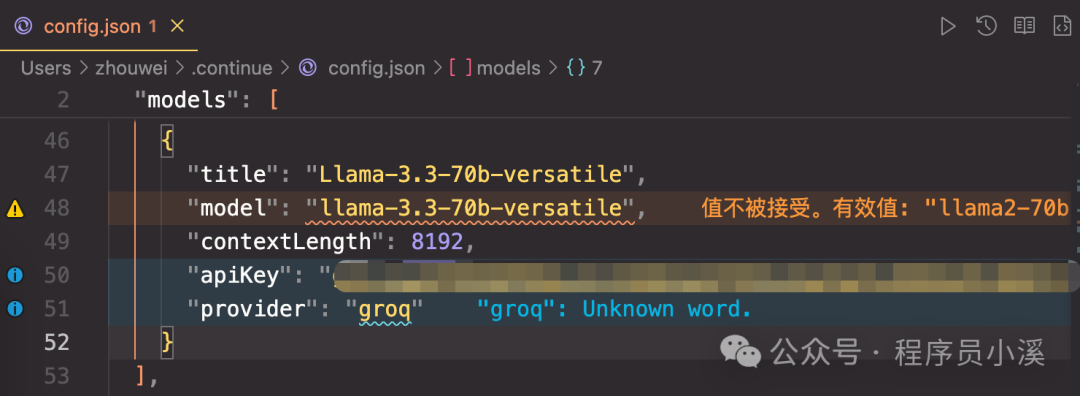
Task: Click line number 49 in gutter
Action: click(x=55, y=242)
